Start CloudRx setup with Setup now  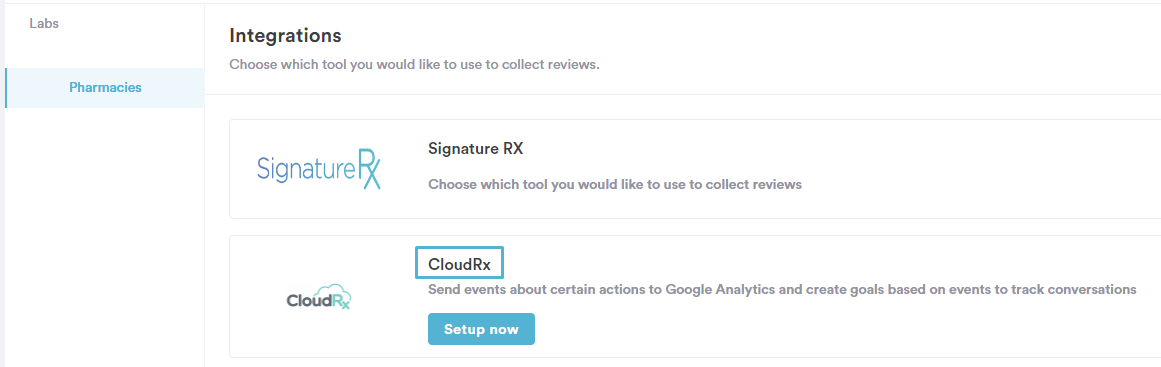point(481,329)
